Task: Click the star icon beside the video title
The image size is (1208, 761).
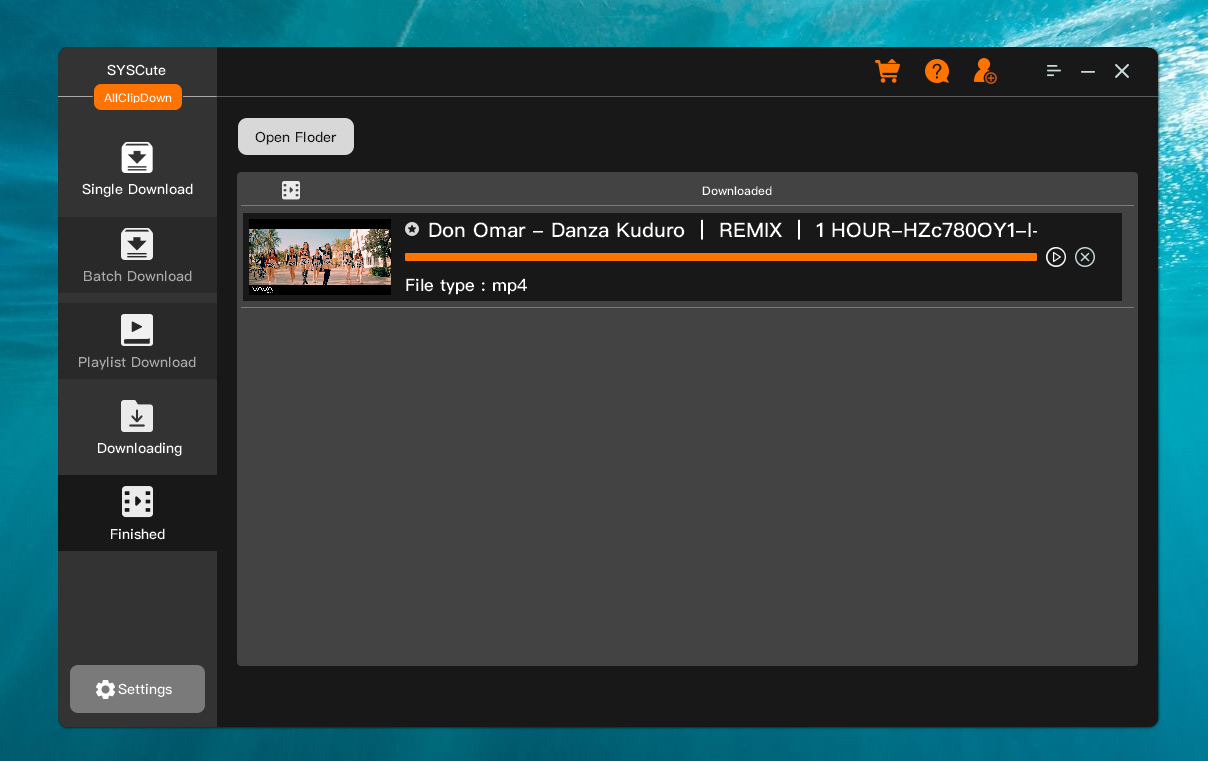Action: [x=412, y=230]
